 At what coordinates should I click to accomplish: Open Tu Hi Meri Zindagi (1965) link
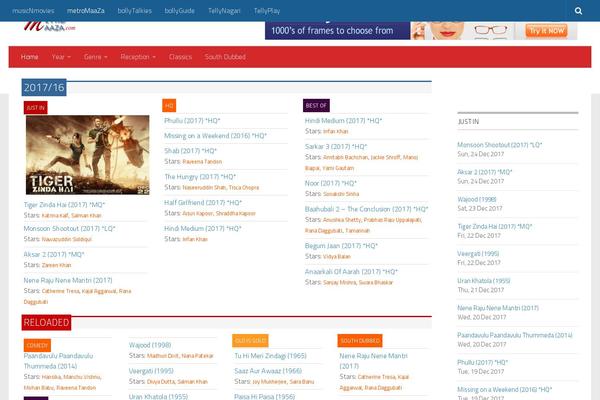(x=271, y=356)
